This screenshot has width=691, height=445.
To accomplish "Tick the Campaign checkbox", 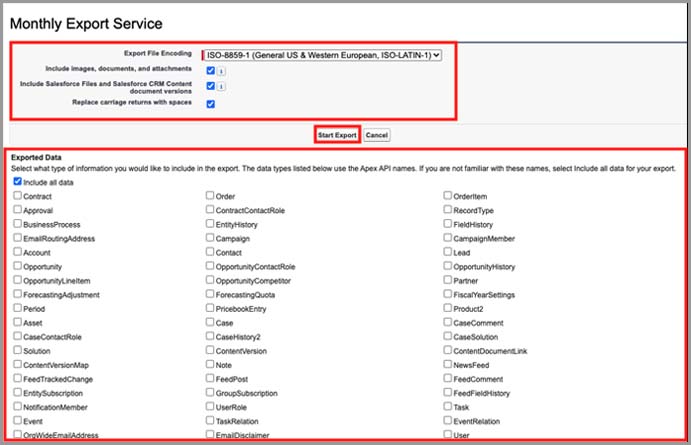I will click(x=211, y=239).
